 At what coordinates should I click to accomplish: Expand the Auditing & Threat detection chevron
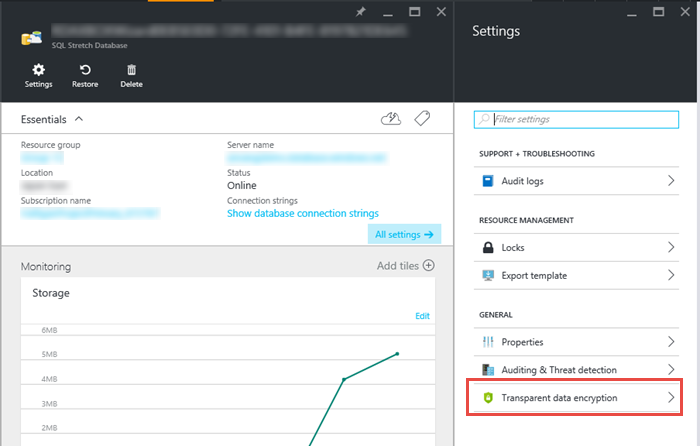tap(671, 370)
